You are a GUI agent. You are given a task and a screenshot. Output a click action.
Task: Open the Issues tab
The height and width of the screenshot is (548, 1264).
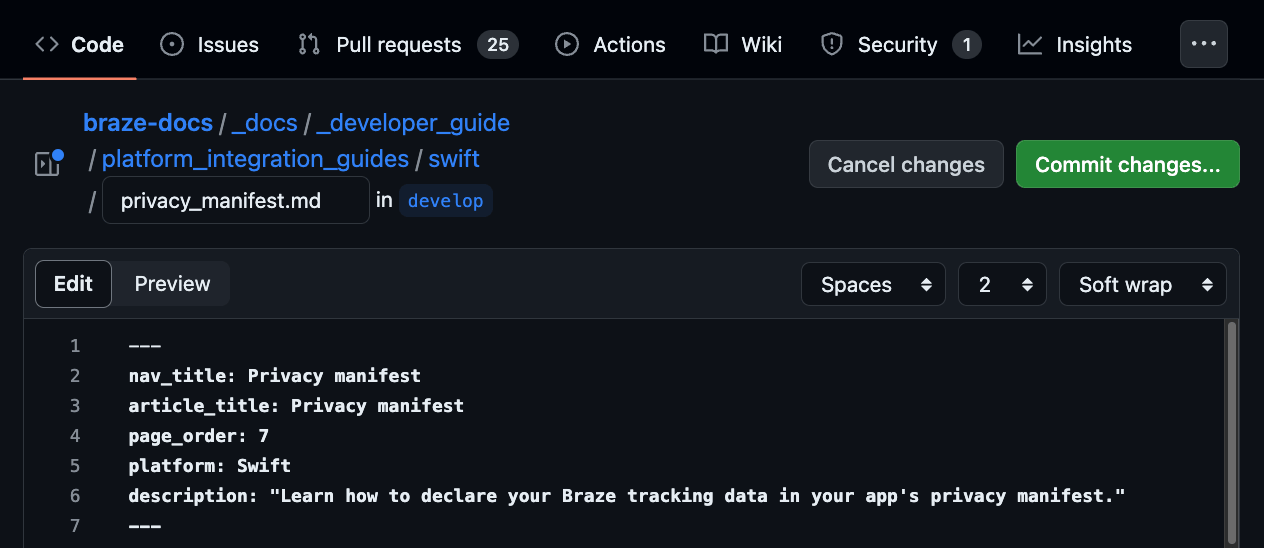pyautogui.click(x=209, y=44)
